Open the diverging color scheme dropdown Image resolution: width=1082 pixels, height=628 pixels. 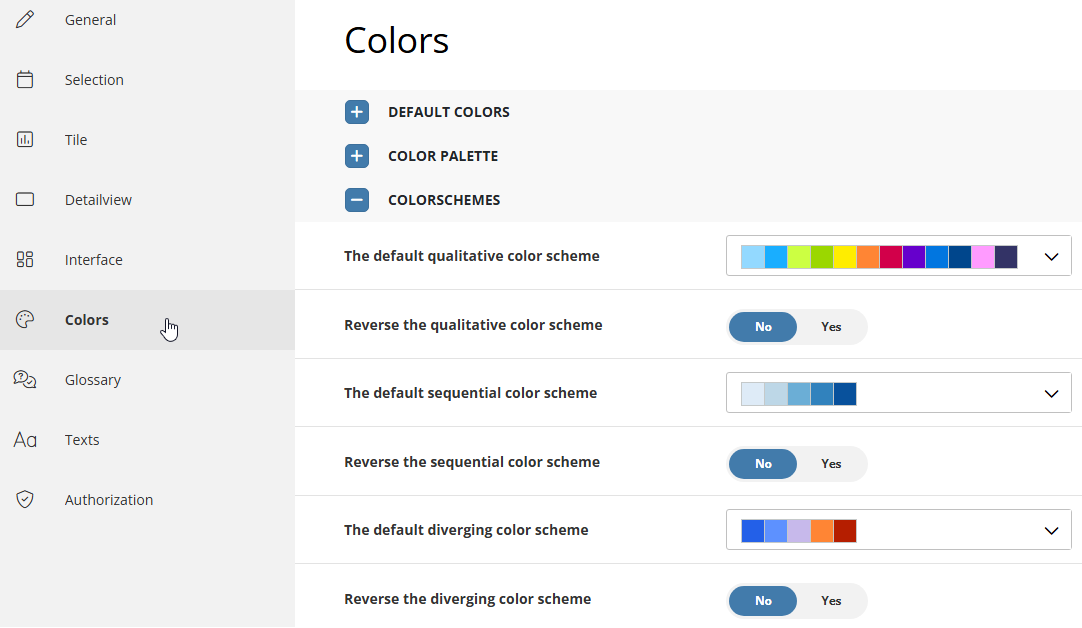1051,531
